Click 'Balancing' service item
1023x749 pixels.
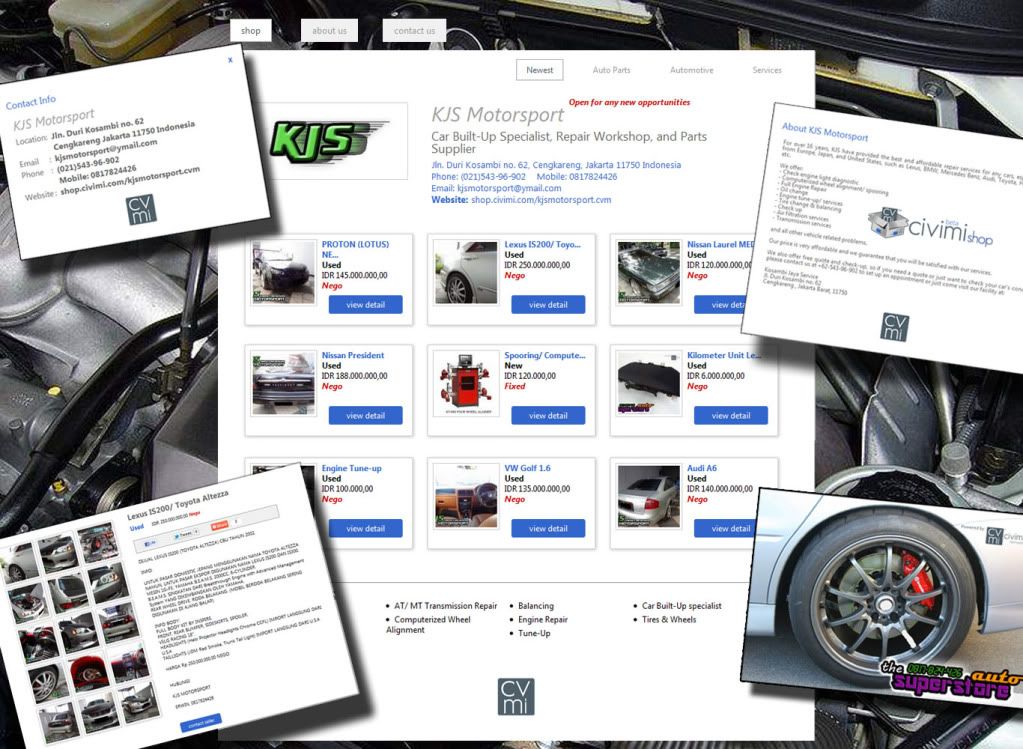point(536,605)
